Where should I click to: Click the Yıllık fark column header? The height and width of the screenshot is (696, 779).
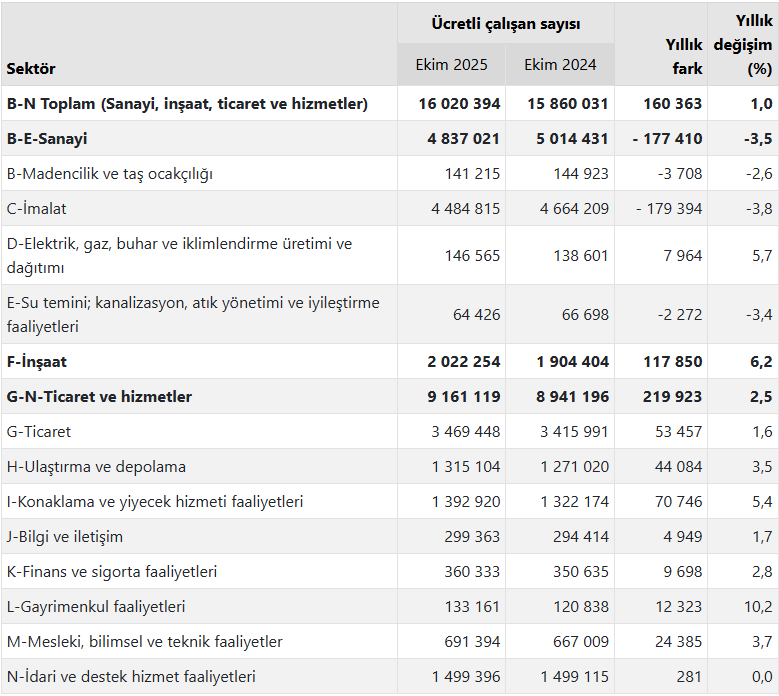point(684,56)
